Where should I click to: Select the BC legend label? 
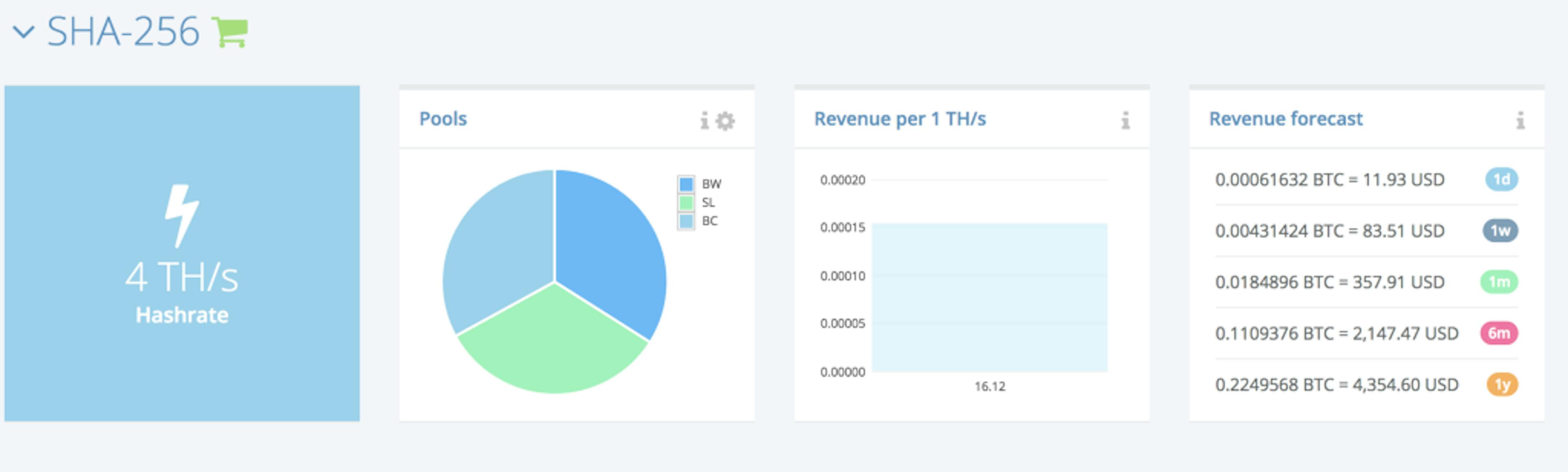click(710, 221)
